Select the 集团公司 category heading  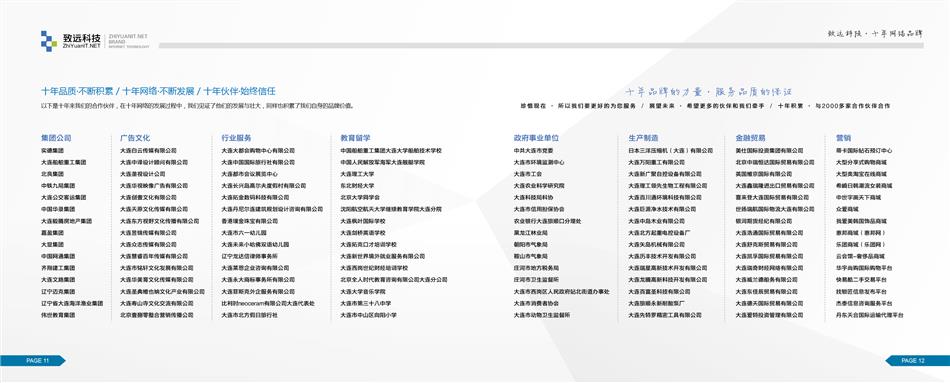tap(56, 138)
